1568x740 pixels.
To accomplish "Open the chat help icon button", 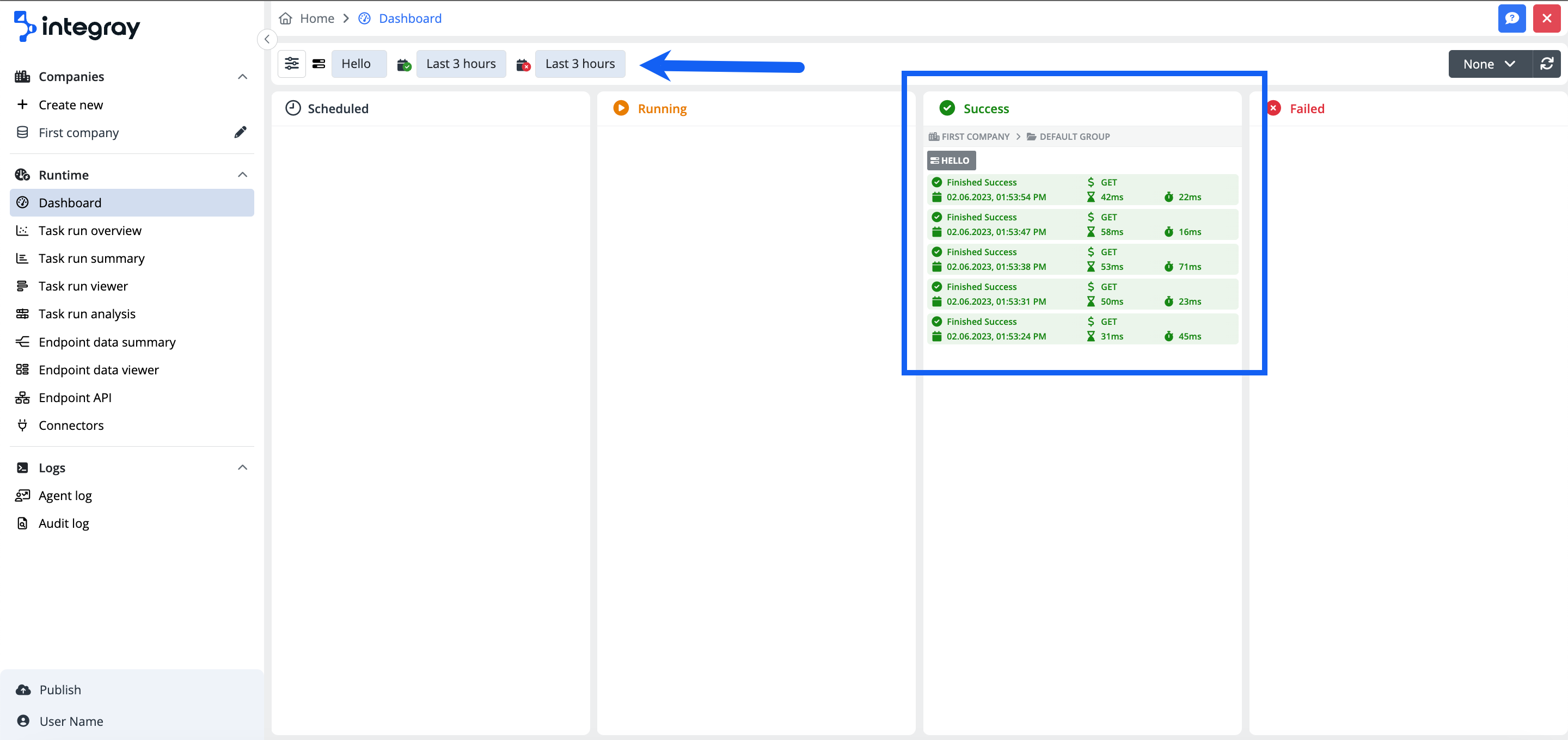I will (x=1511, y=18).
